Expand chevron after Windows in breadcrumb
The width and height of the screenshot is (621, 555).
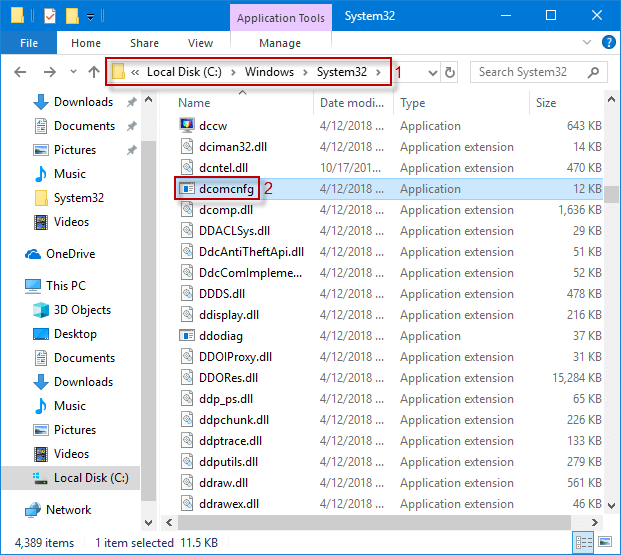click(305, 72)
